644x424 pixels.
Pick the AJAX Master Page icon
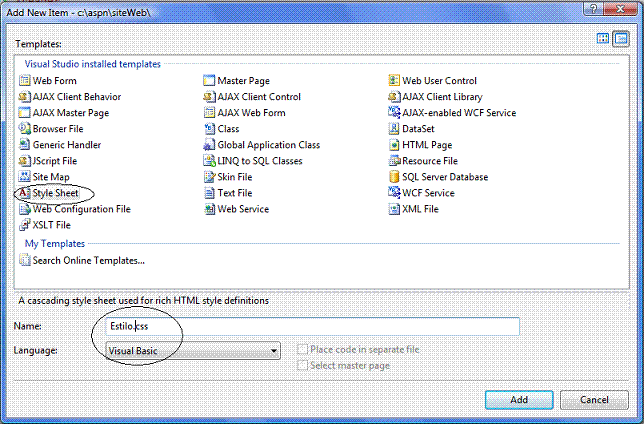(25, 113)
